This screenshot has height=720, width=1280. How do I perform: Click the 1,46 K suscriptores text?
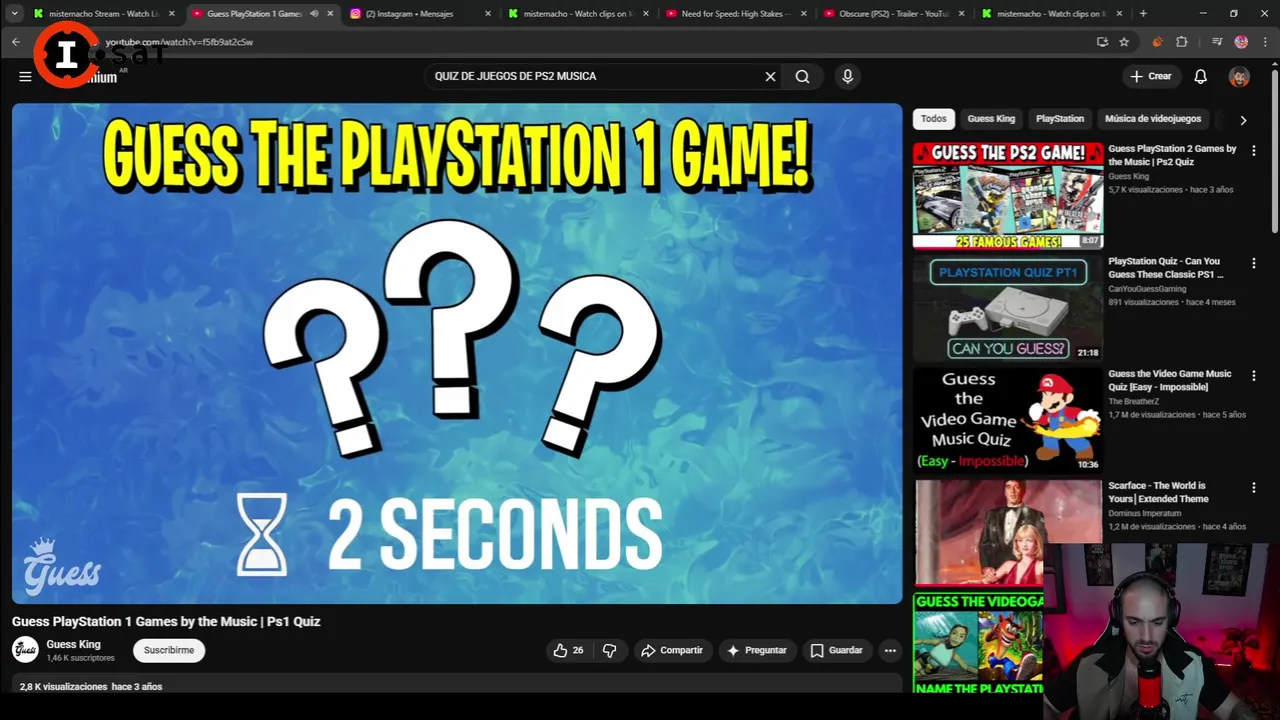tap(80, 658)
